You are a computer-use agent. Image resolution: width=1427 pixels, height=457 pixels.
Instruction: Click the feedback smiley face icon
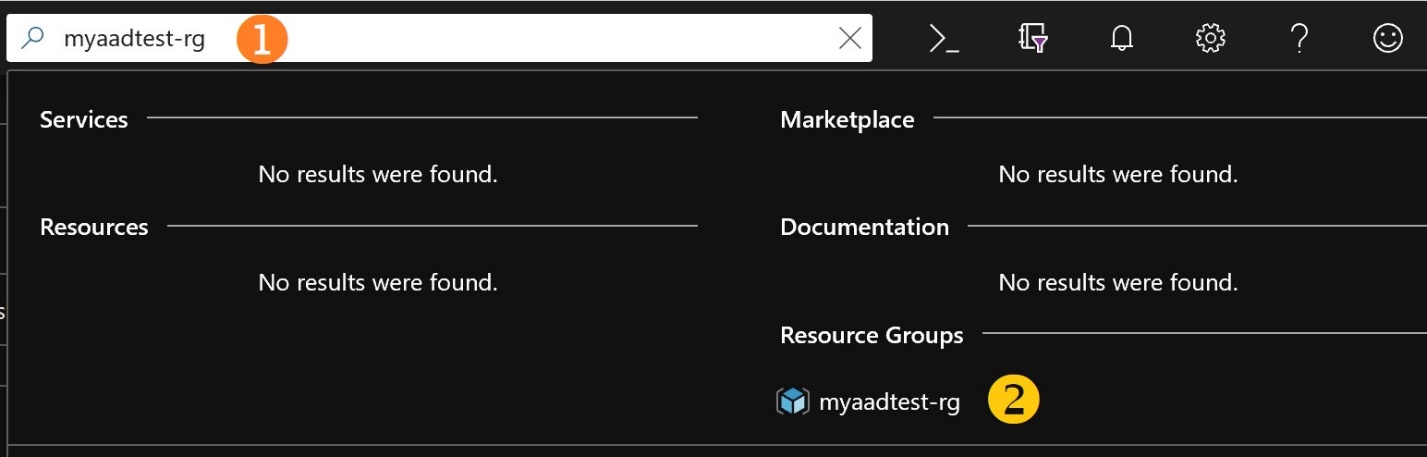1387,38
